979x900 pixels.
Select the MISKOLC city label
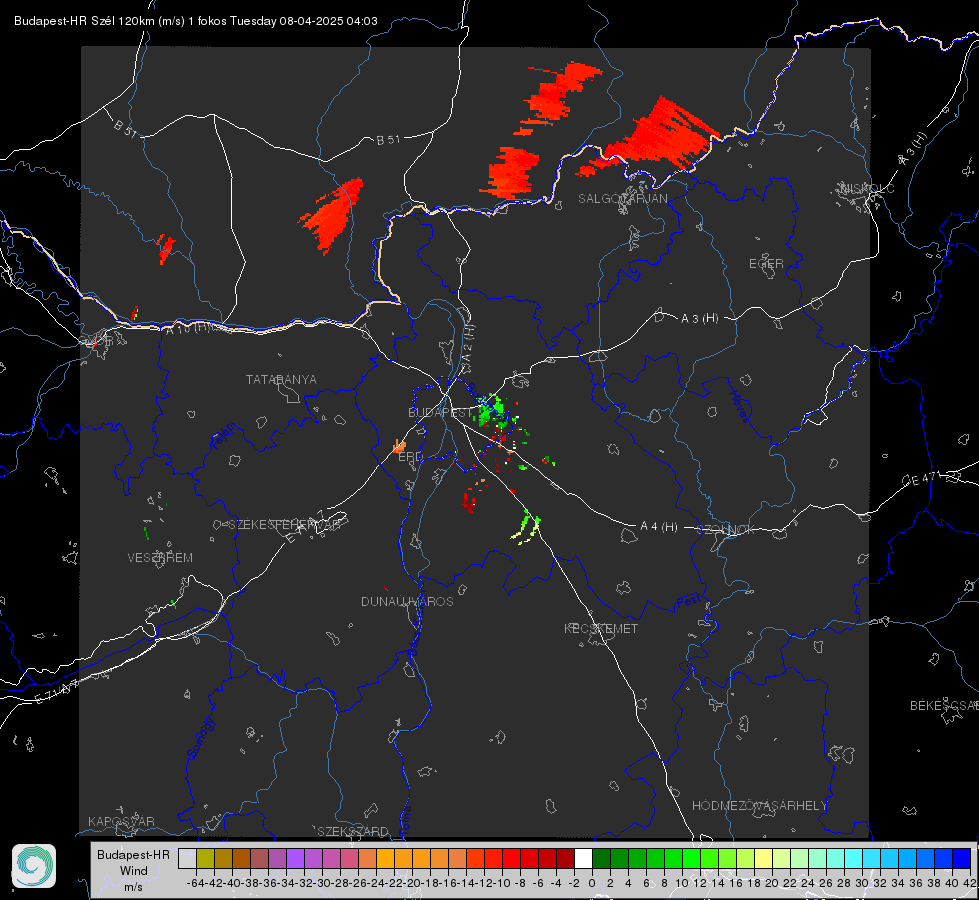pyautogui.click(x=867, y=188)
